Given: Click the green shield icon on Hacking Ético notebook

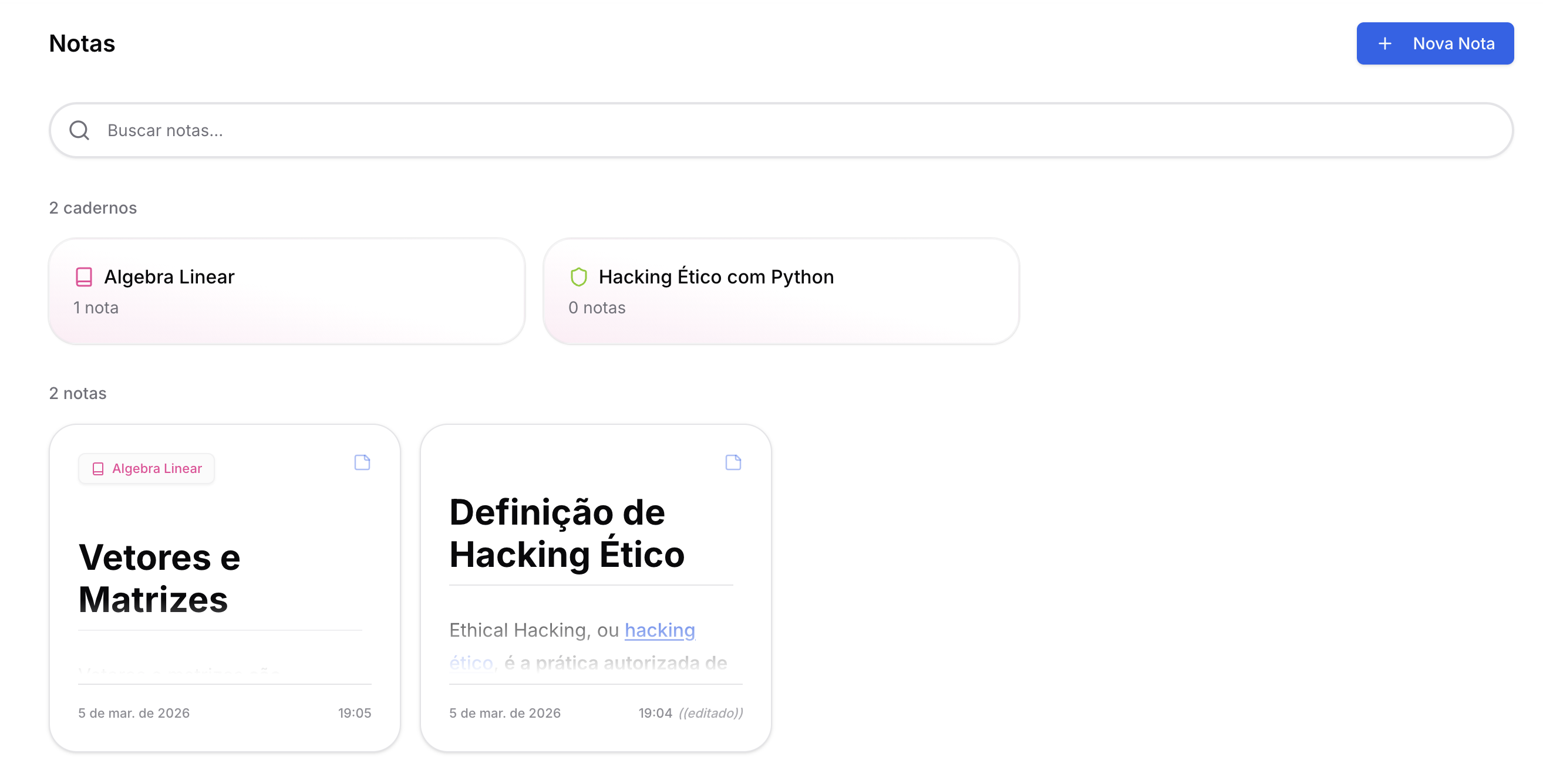Looking at the screenshot, I should (x=579, y=276).
